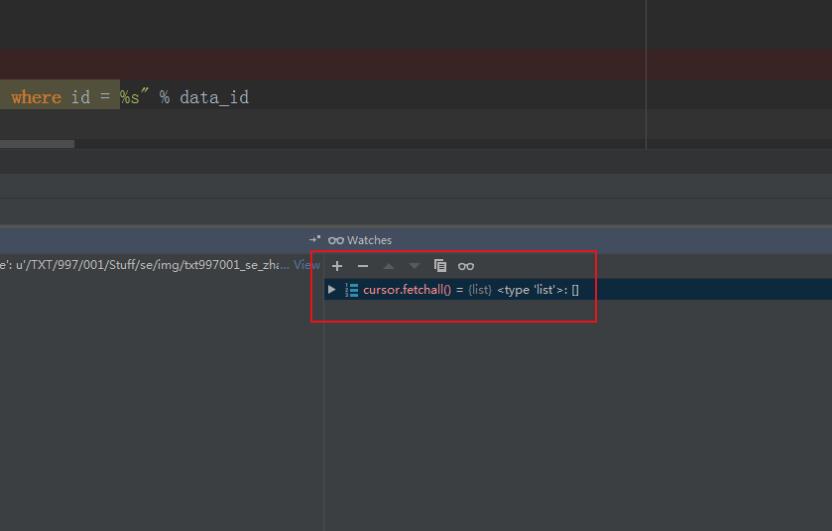The height and width of the screenshot is (531, 832).
Task: Click the %s placeholder in the query string
Action: click(x=130, y=97)
